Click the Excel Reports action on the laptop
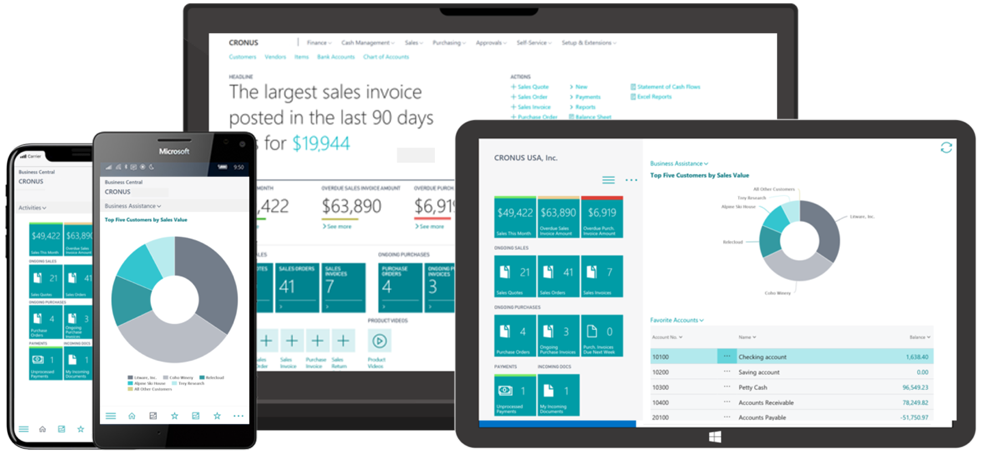Image resolution: width=986 pixels, height=454 pixels. click(650, 97)
